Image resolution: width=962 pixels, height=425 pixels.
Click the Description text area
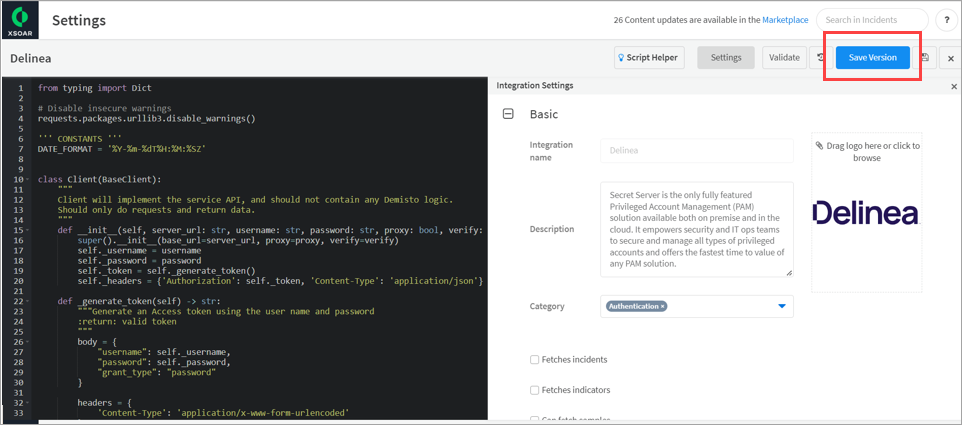(696, 229)
